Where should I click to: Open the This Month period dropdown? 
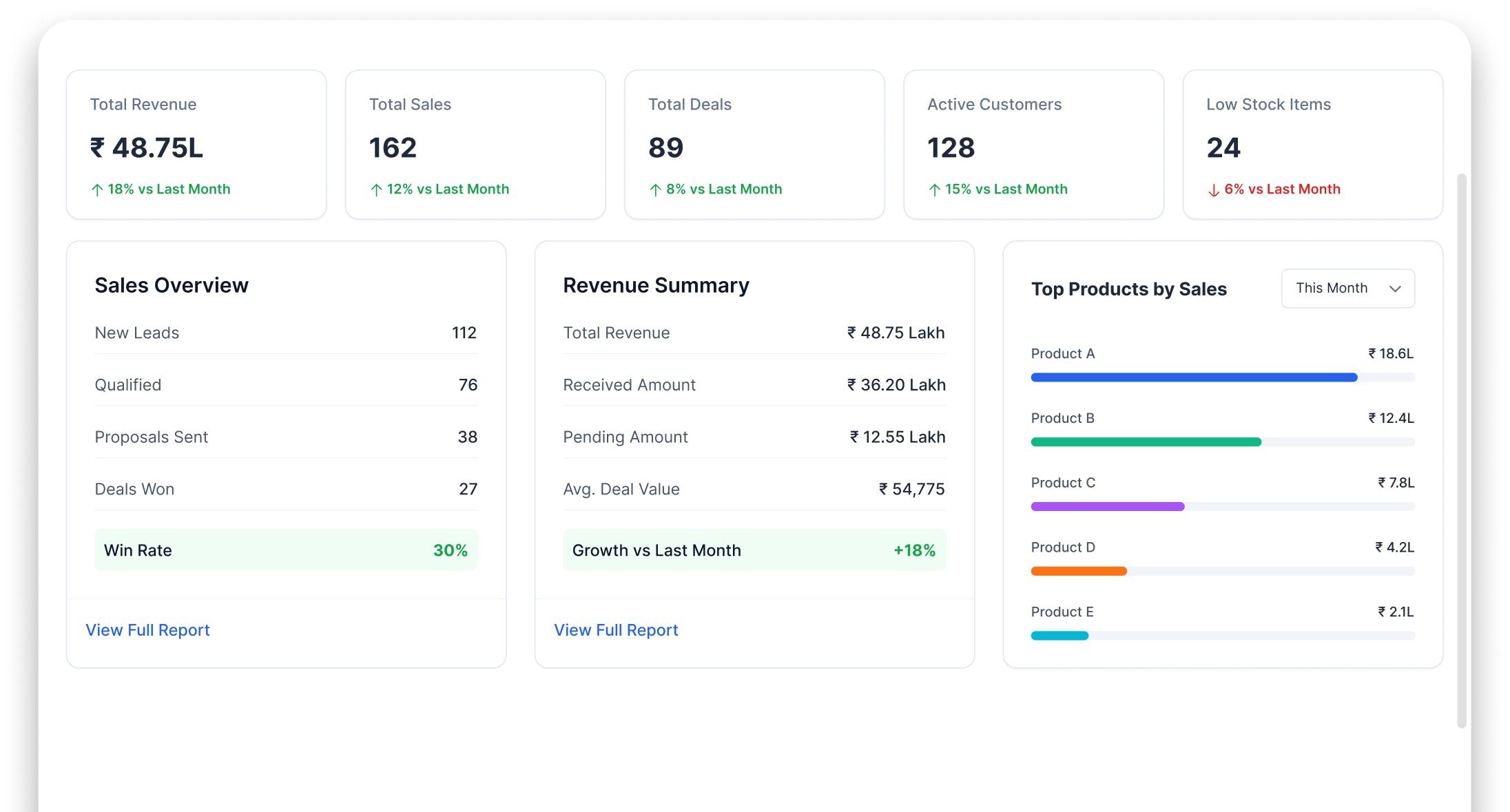(x=1347, y=289)
